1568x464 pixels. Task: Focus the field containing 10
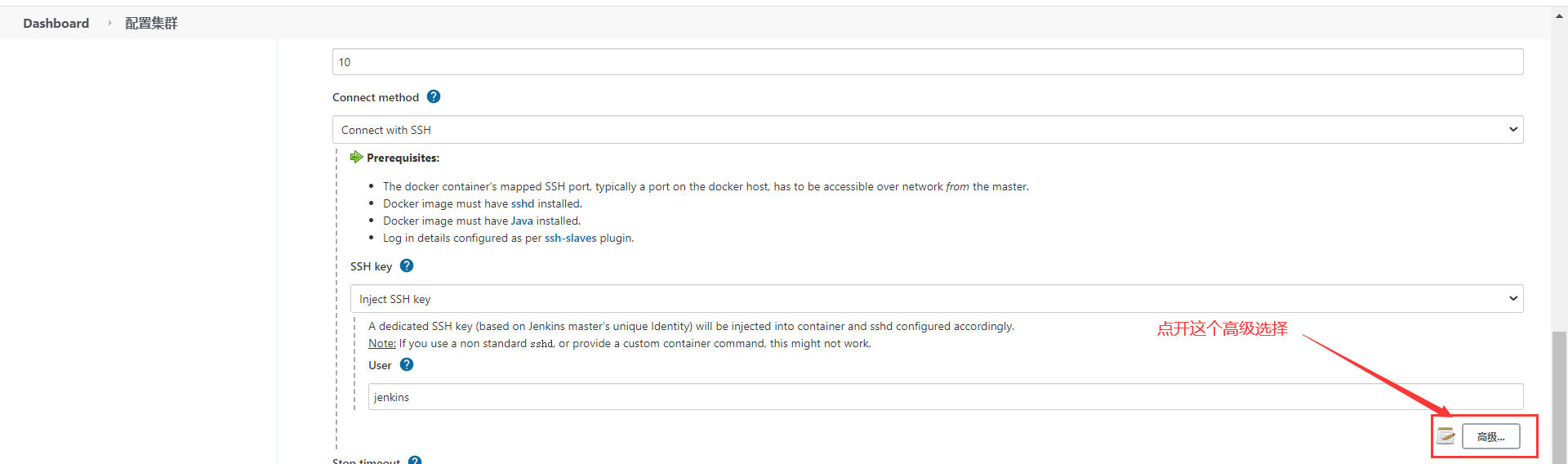coord(927,62)
